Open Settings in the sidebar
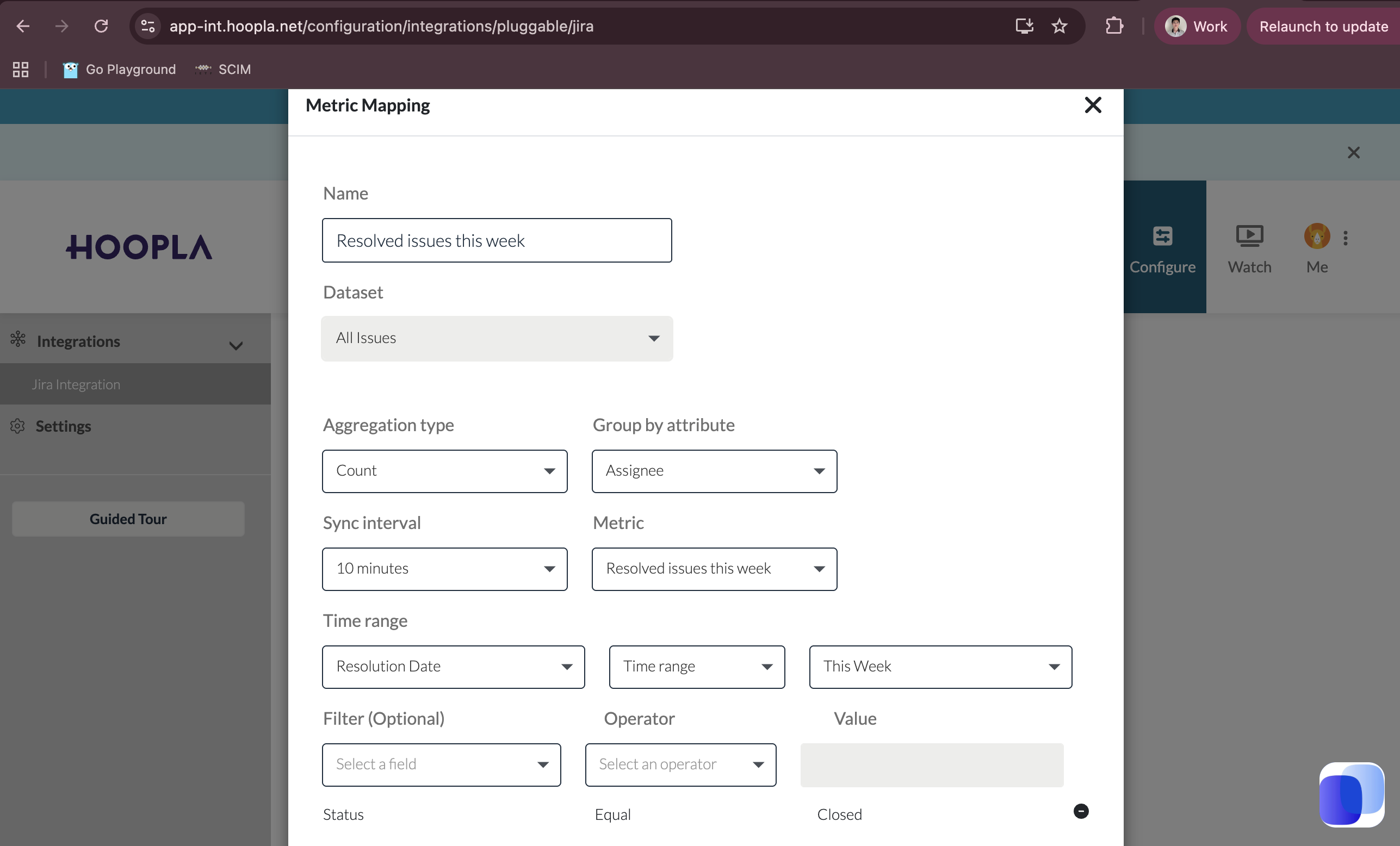 pos(63,426)
